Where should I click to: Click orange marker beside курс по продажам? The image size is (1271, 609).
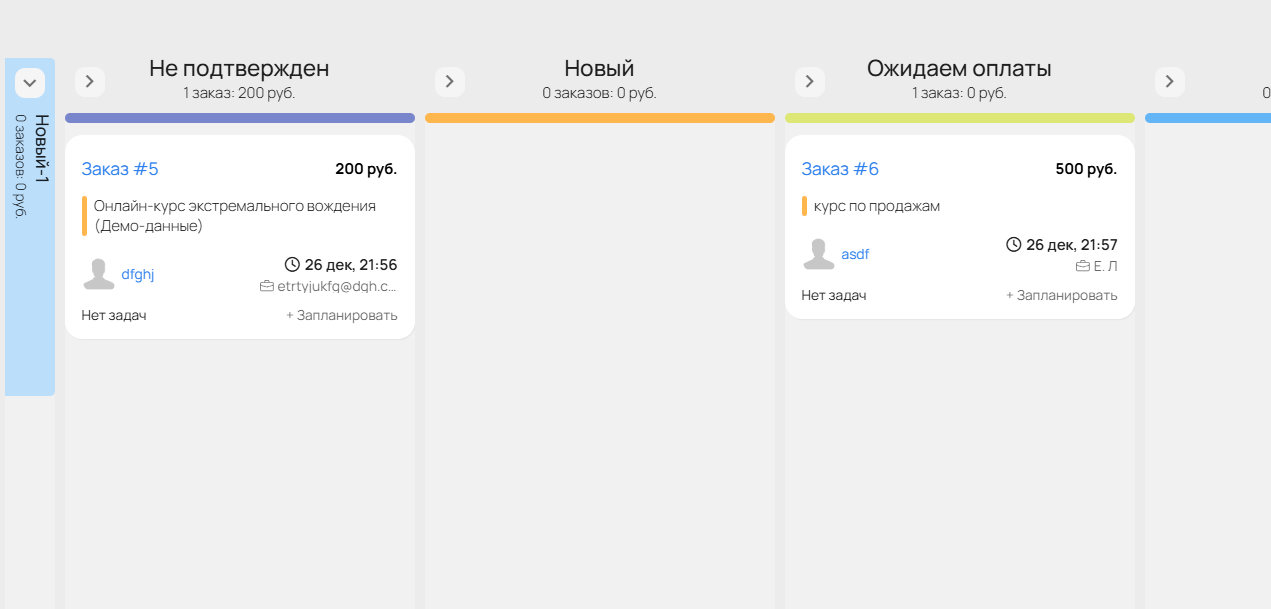click(x=804, y=206)
